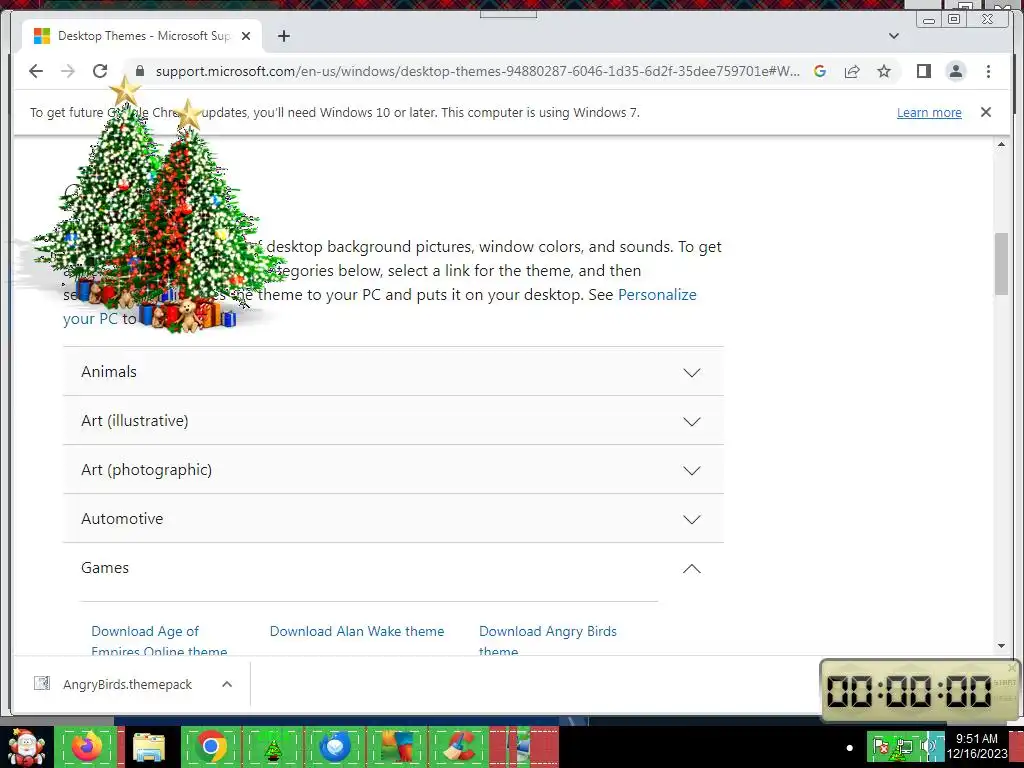
Task: Expand the Automotive section
Action: (393, 519)
